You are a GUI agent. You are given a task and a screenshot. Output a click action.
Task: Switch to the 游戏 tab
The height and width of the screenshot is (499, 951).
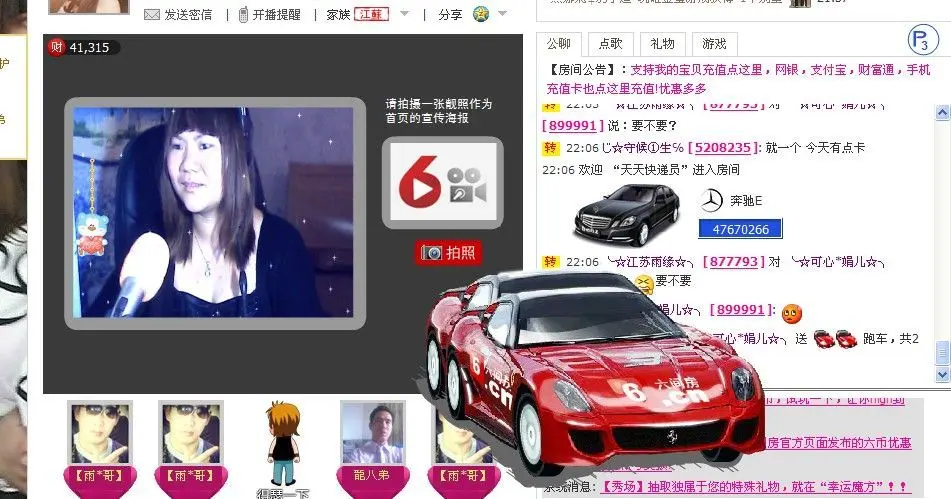[x=714, y=44]
